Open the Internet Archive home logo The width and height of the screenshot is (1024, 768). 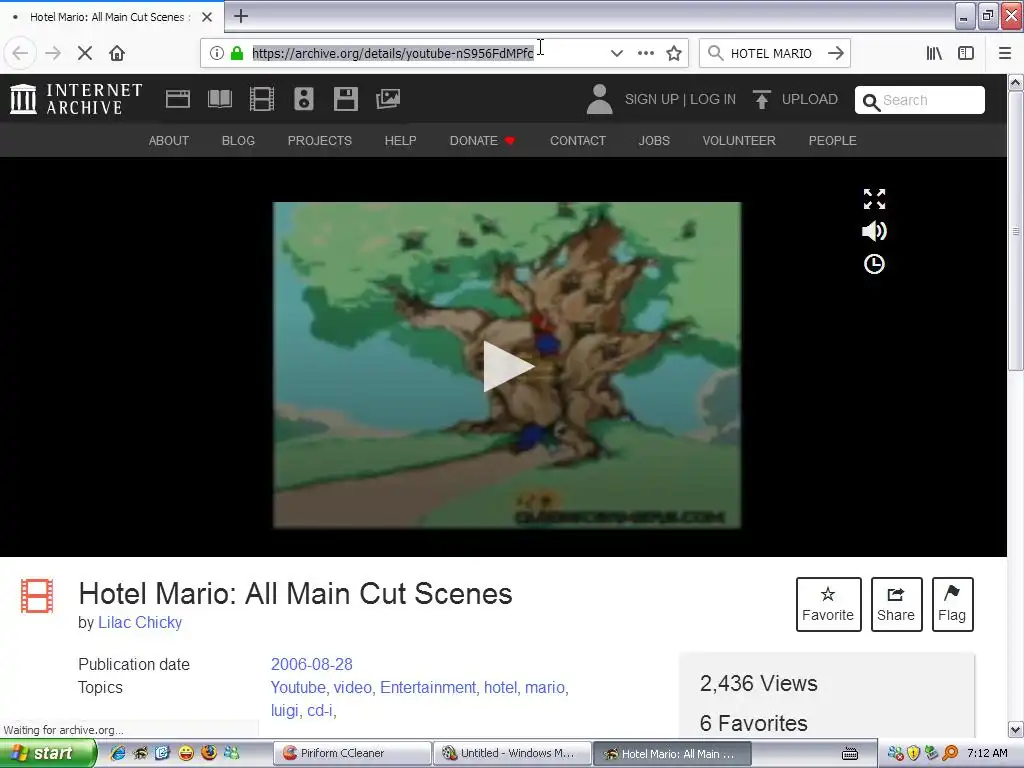pos(76,99)
